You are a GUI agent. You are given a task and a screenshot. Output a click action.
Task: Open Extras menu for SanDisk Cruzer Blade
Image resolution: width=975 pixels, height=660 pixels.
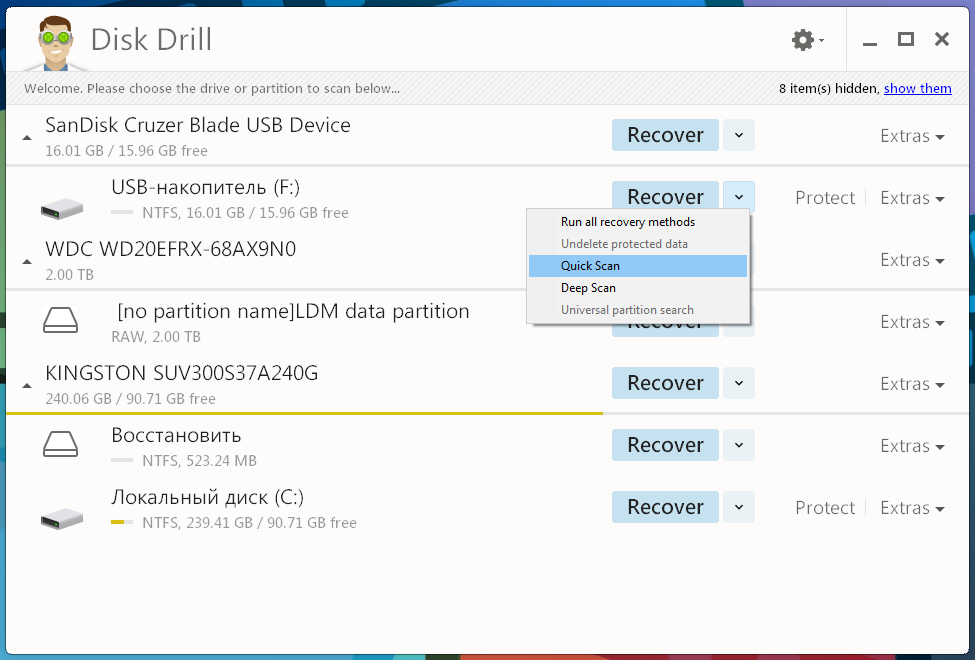click(912, 136)
